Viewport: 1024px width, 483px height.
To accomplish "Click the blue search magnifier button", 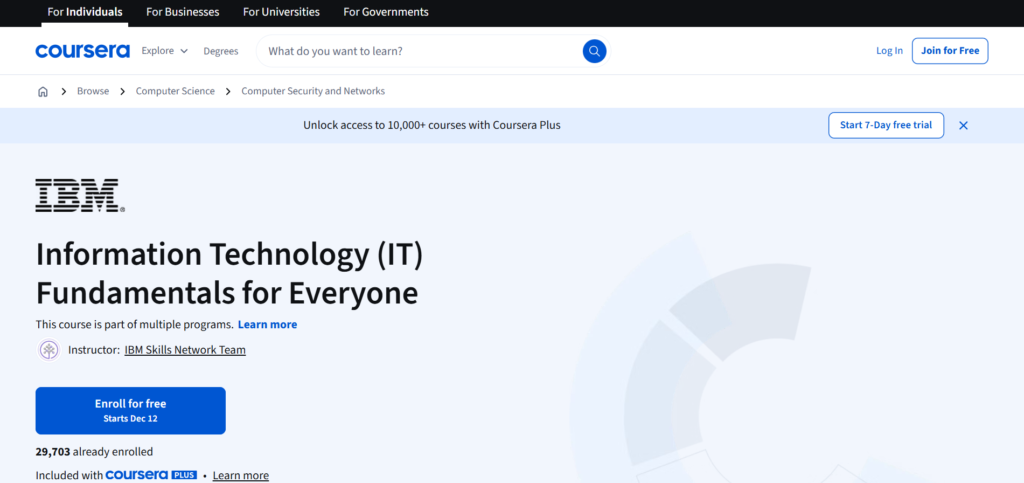I will pyautogui.click(x=594, y=51).
